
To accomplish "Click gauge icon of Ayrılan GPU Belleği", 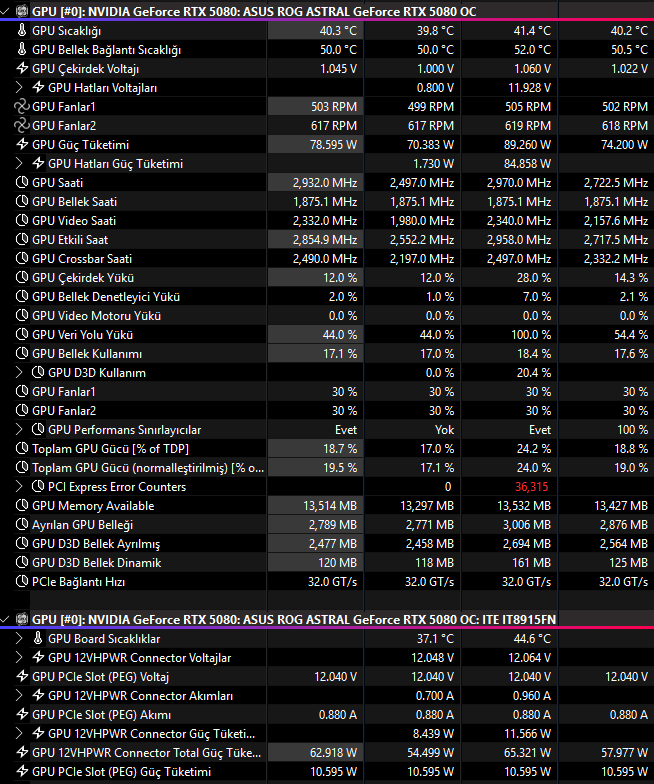I will [x=22, y=524].
